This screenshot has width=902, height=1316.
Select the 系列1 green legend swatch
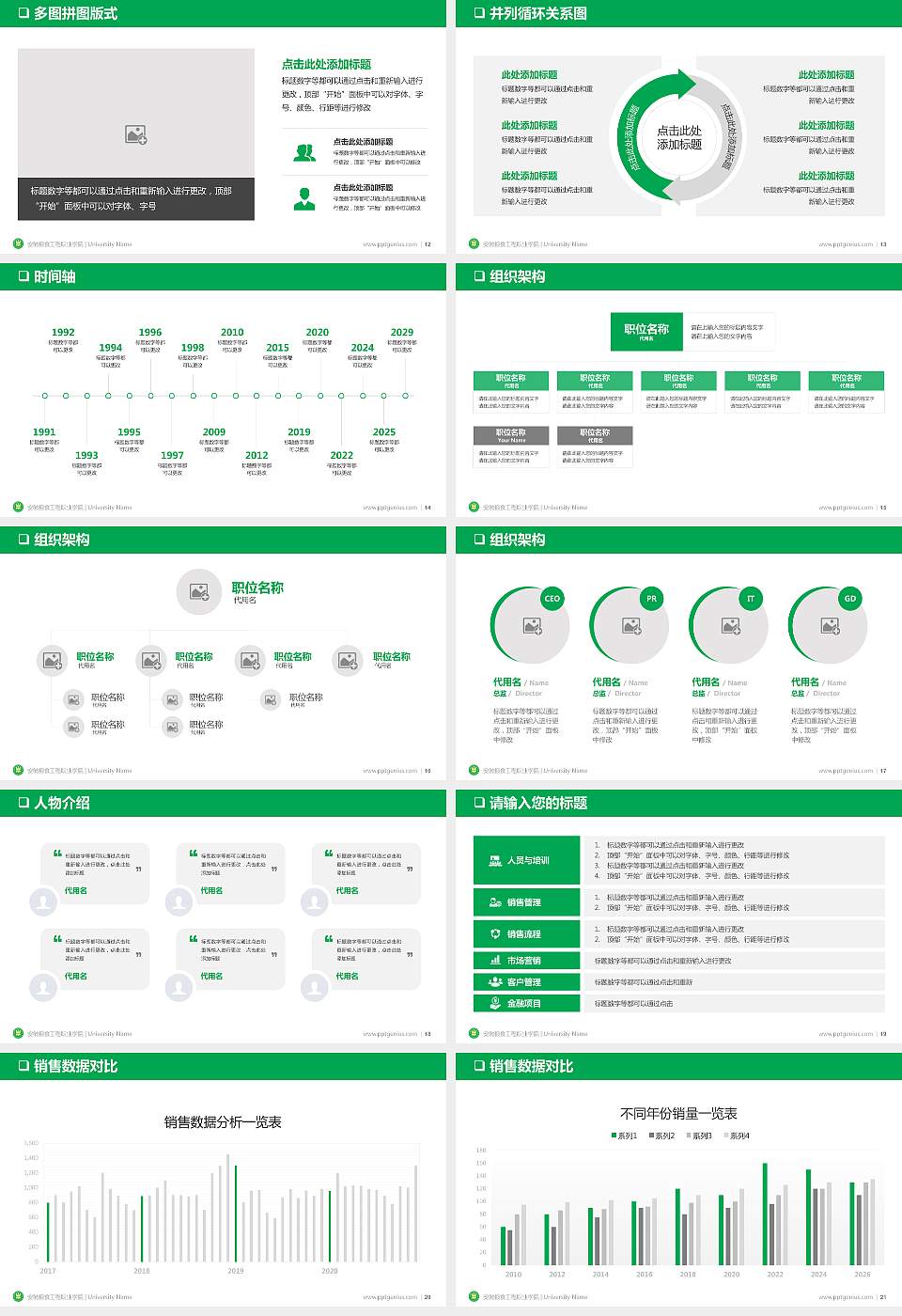614,1136
